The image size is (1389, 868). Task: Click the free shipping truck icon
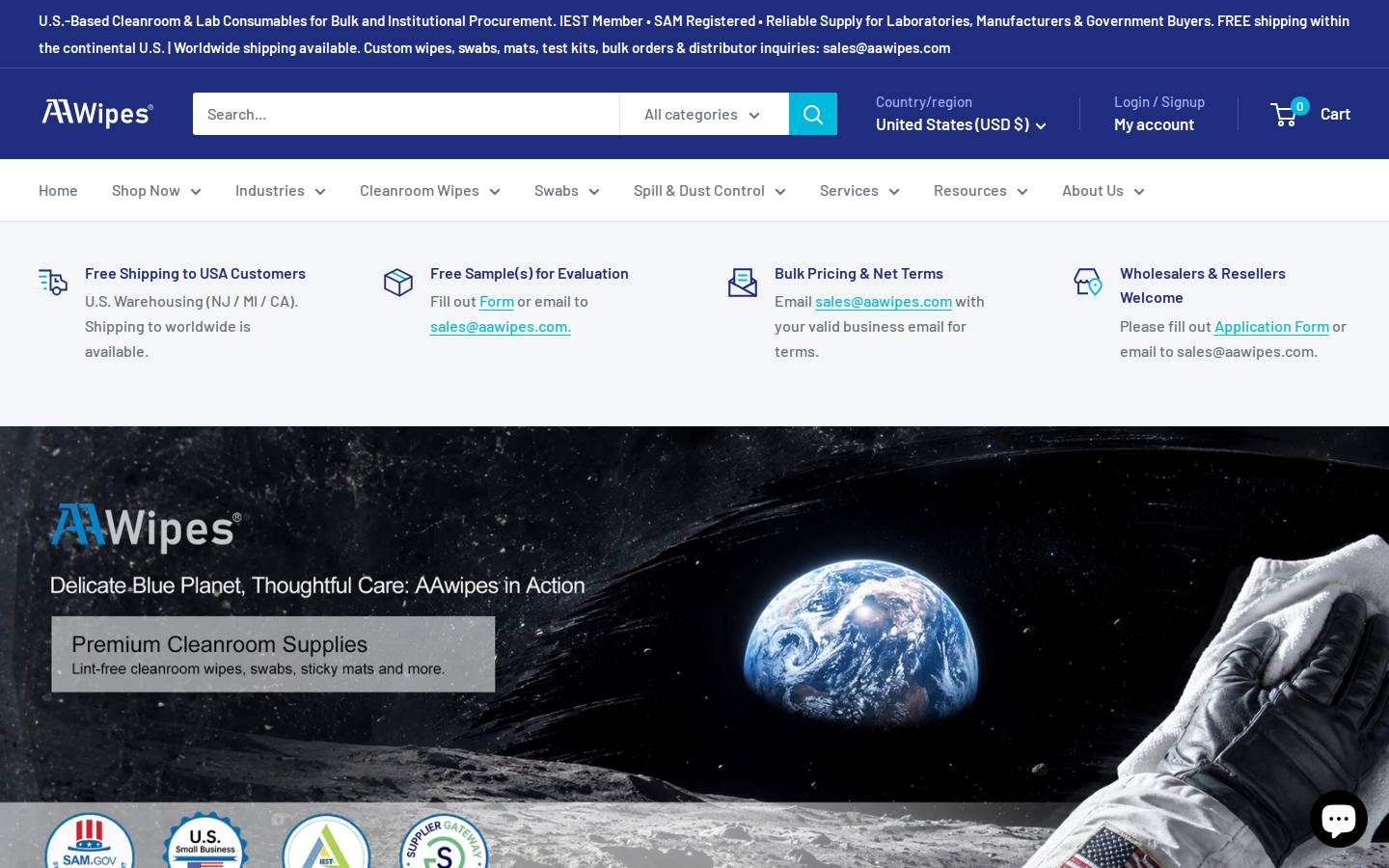(x=53, y=282)
